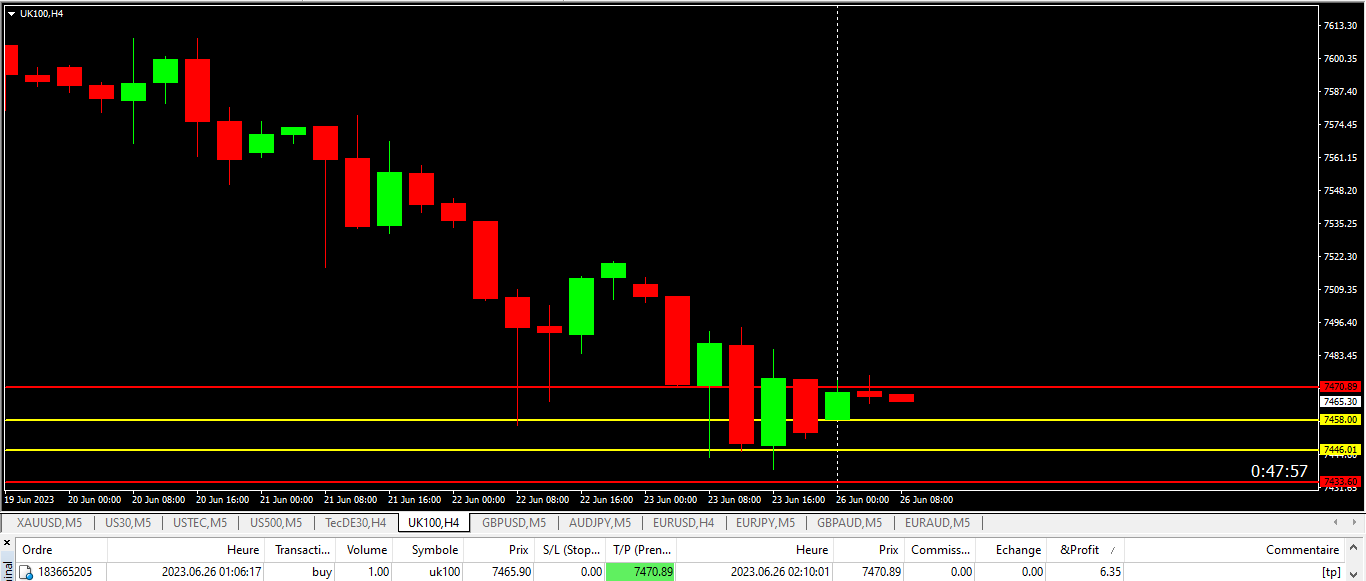Select the active UK100,H4 chart tab
Viewport: 1366px width, 581px height.
[x=434, y=523]
